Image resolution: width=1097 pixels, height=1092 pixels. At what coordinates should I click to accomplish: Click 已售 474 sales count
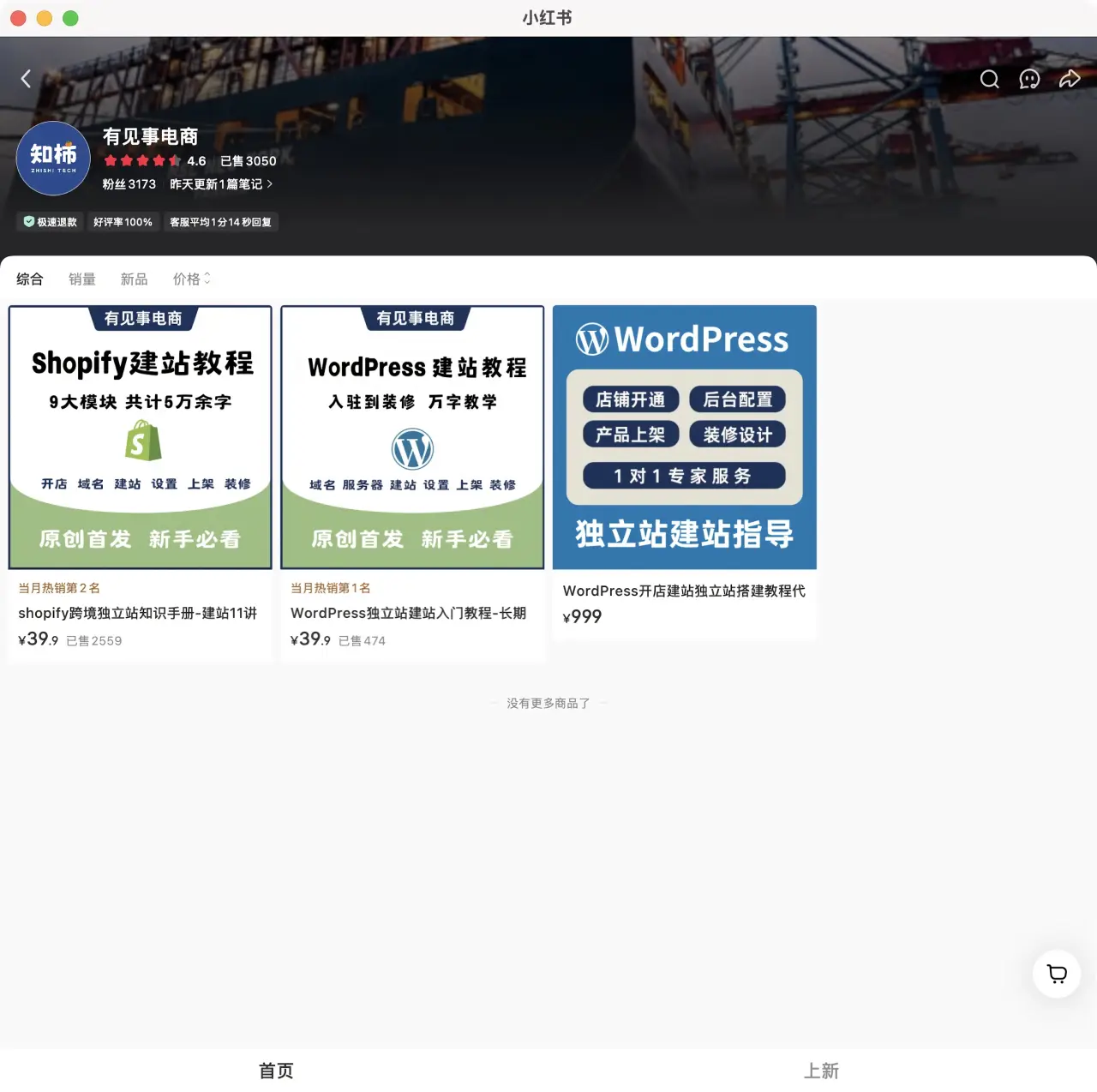click(362, 640)
